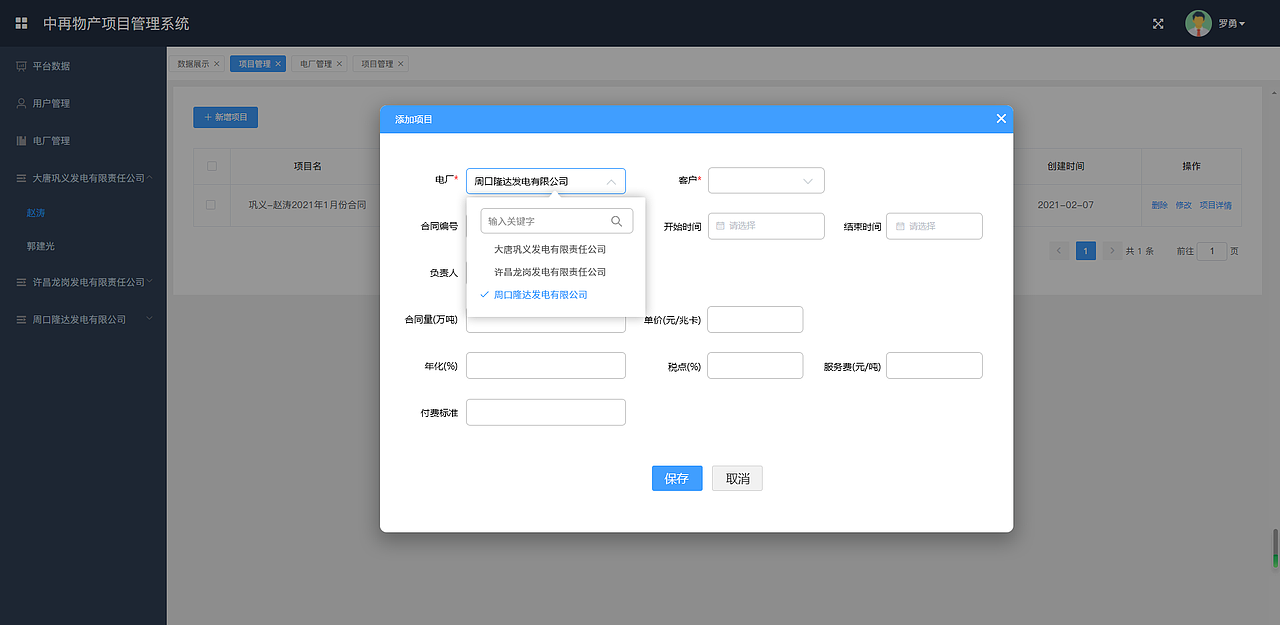Close the last 项目管理 tab
This screenshot has height=625, width=1280.
pyautogui.click(x=401, y=64)
